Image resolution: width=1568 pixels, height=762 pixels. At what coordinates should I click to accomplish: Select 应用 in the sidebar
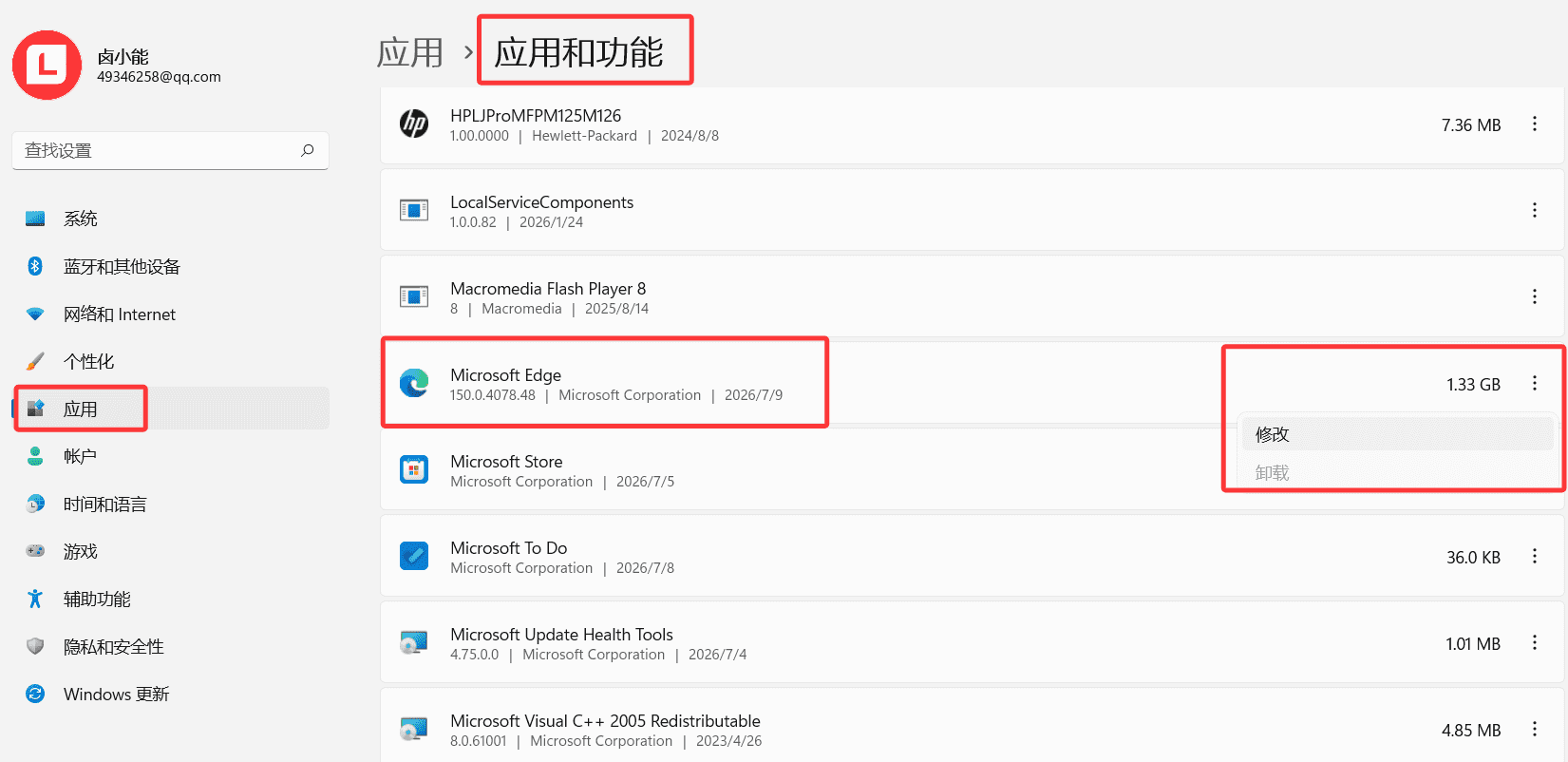[x=171, y=409]
